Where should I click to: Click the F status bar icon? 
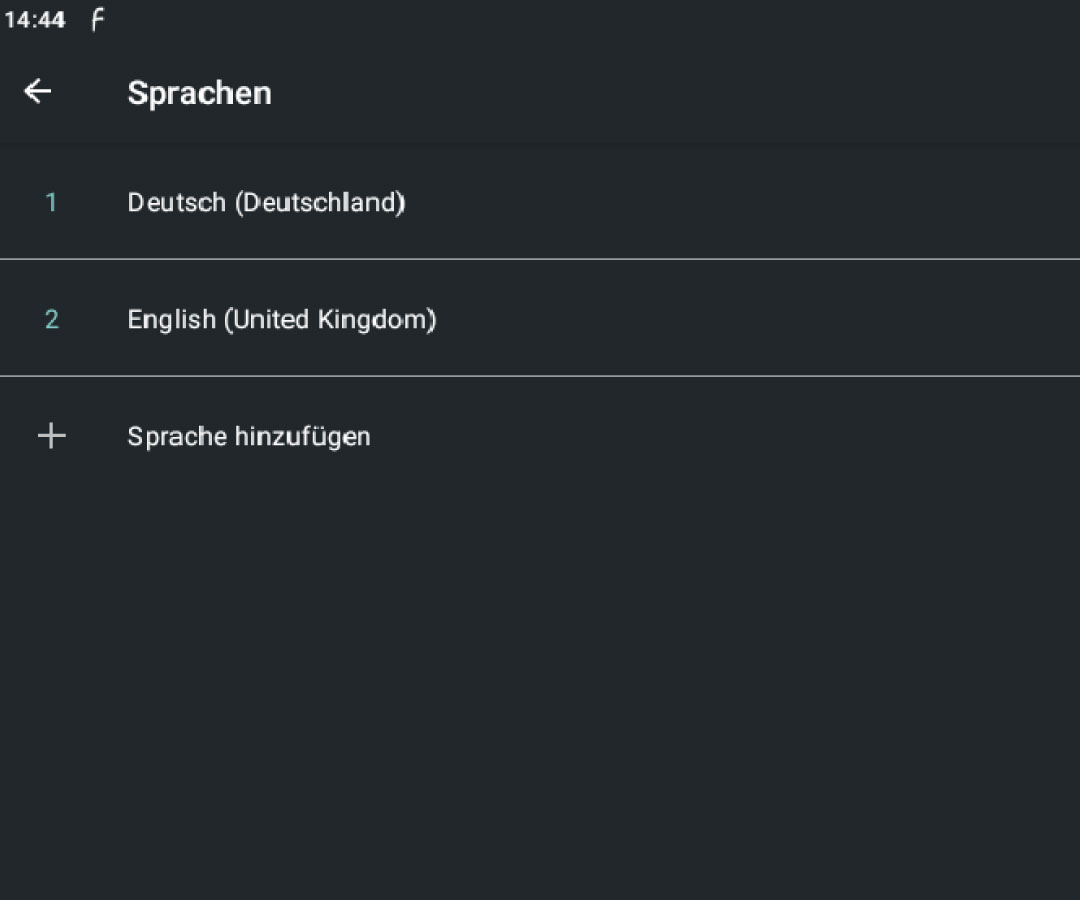[97, 20]
